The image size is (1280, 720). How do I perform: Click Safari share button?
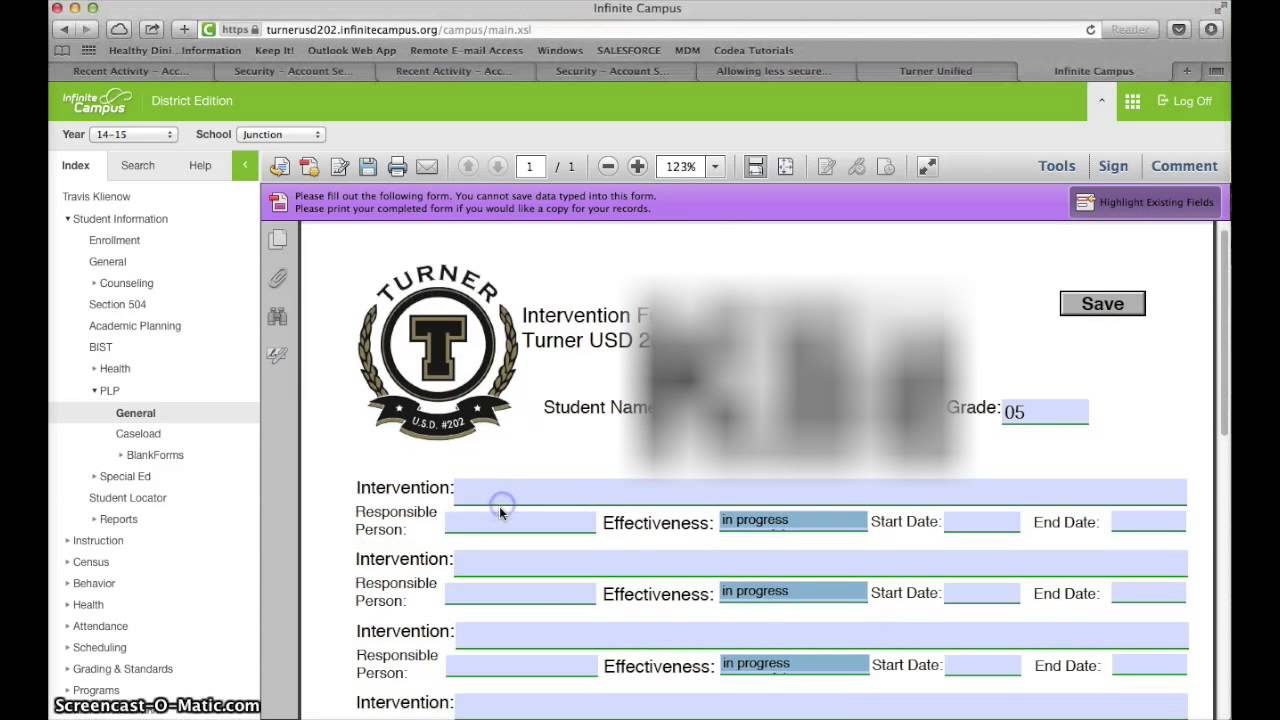tap(152, 29)
